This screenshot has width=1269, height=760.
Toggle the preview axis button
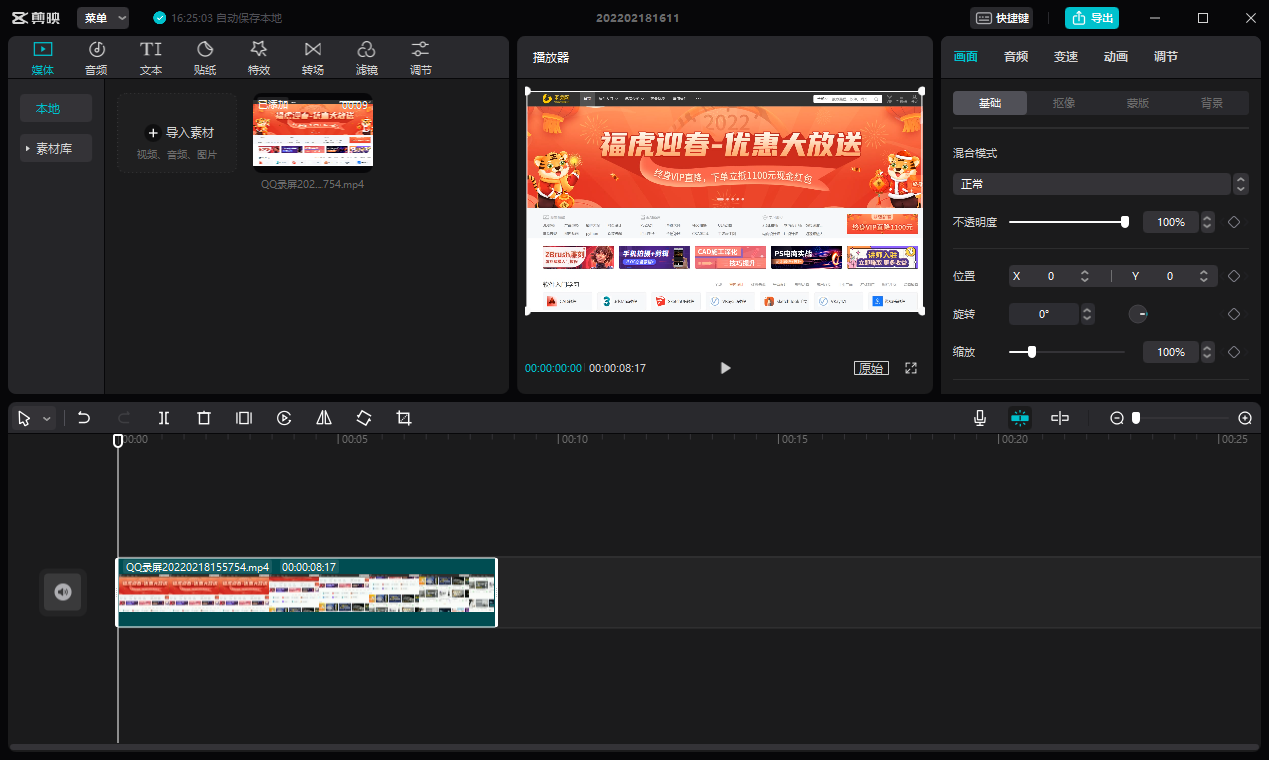tap(1060, 418)
